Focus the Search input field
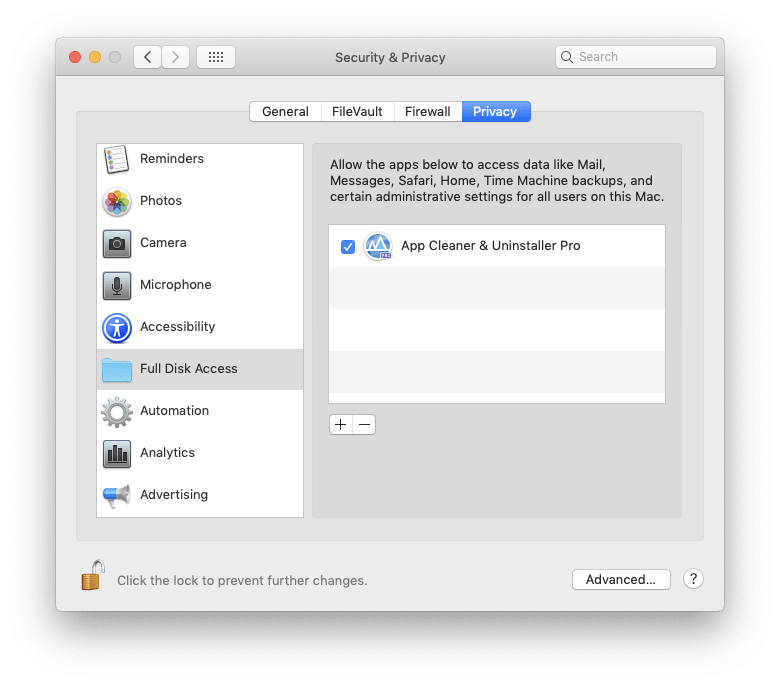 tap(636, 57)
